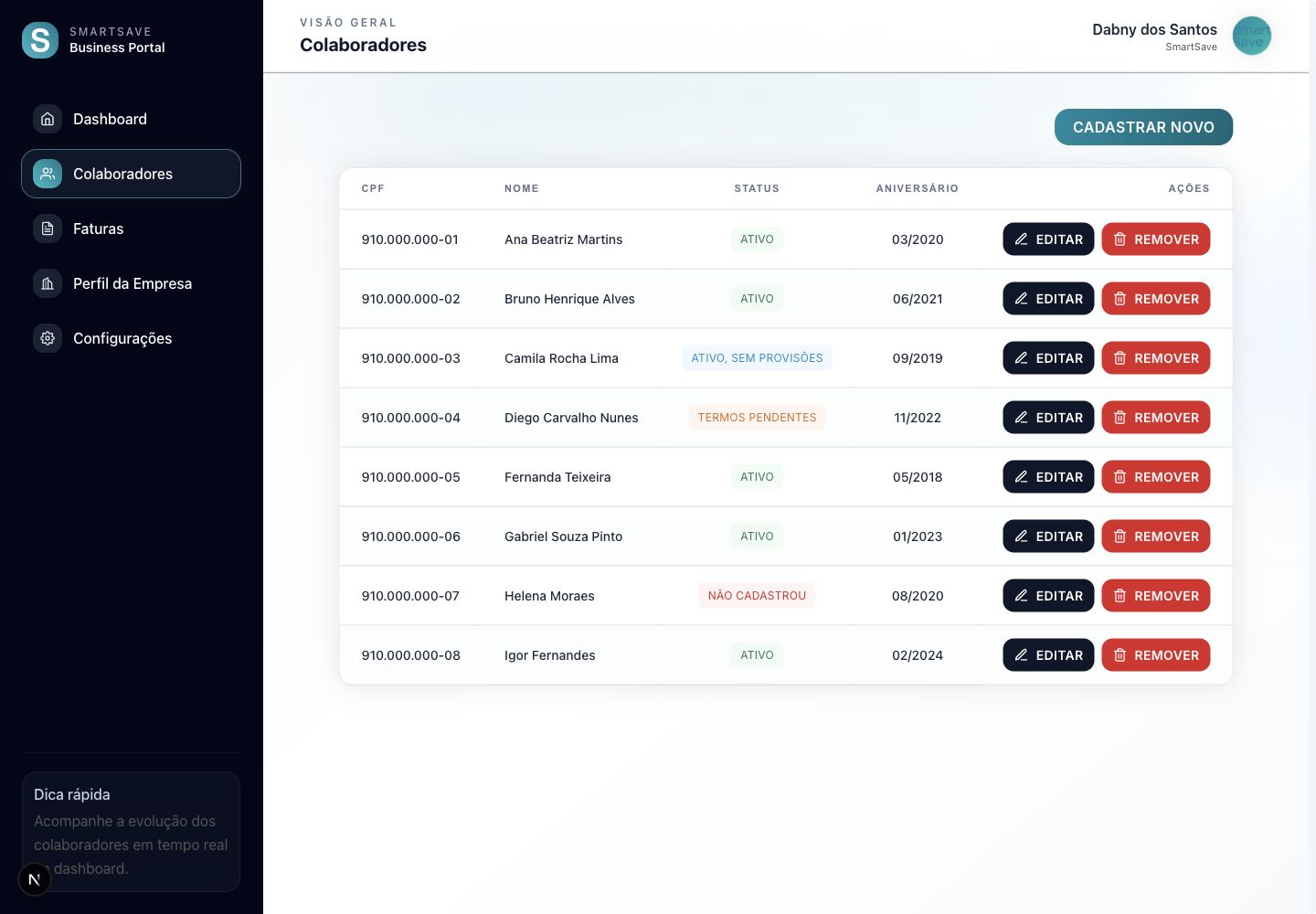1316x914 pixels.
Task: Click the Perfil da Empresa building icon
Action: pyautogui.click(x=48, y=283)
